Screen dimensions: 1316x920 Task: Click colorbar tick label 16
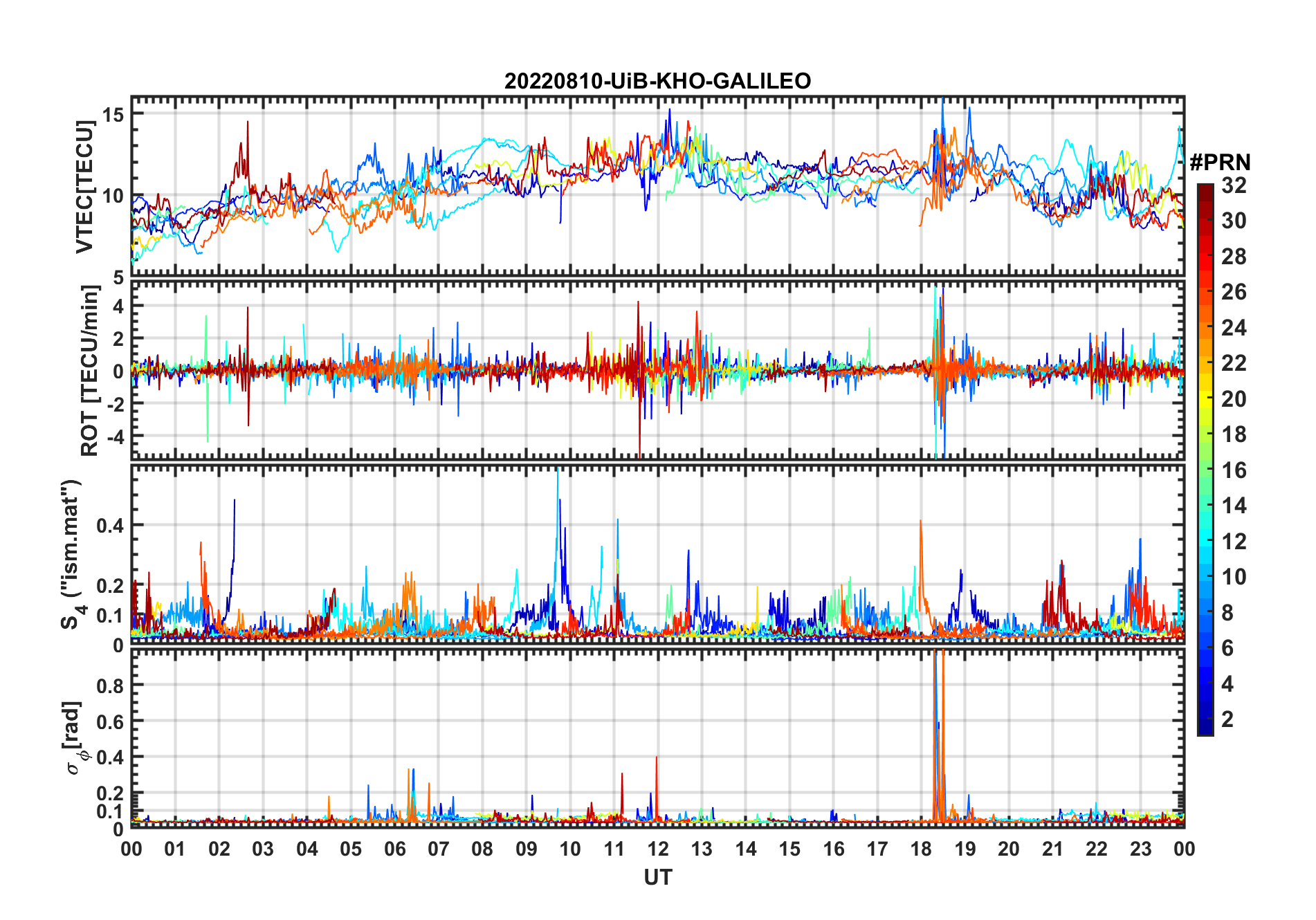pos(1234,470)
